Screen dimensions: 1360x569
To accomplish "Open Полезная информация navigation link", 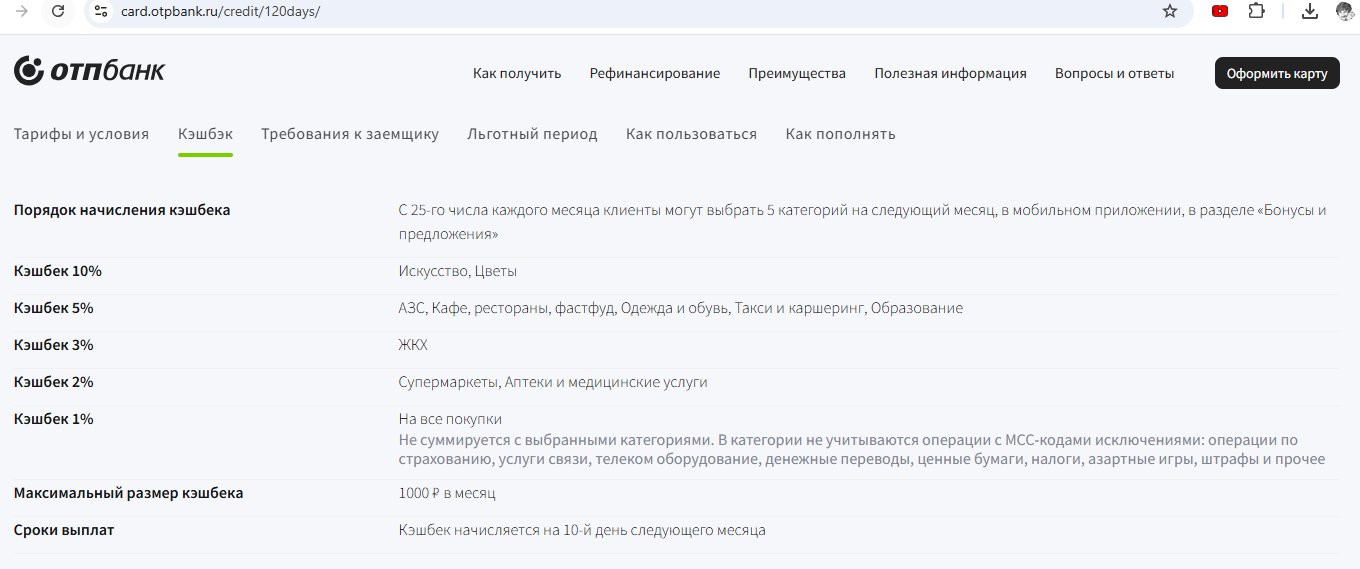I will [950, 73].
